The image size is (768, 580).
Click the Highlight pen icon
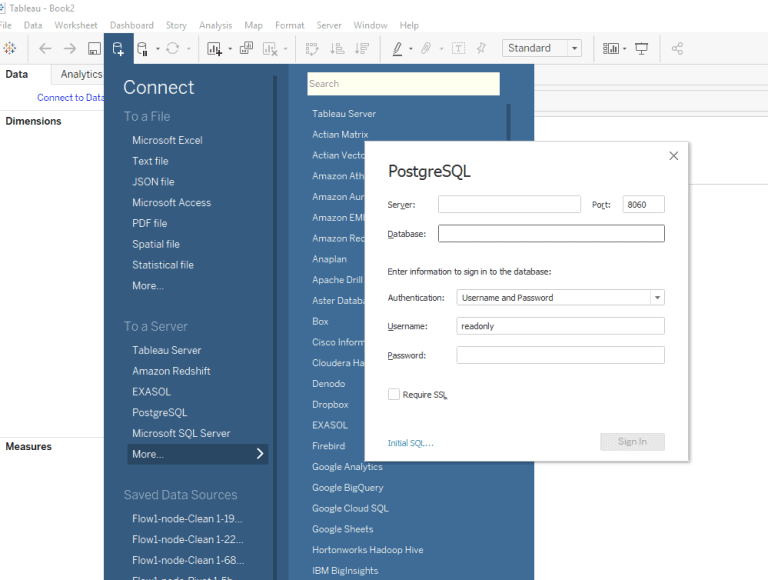[x=397, y=48]
